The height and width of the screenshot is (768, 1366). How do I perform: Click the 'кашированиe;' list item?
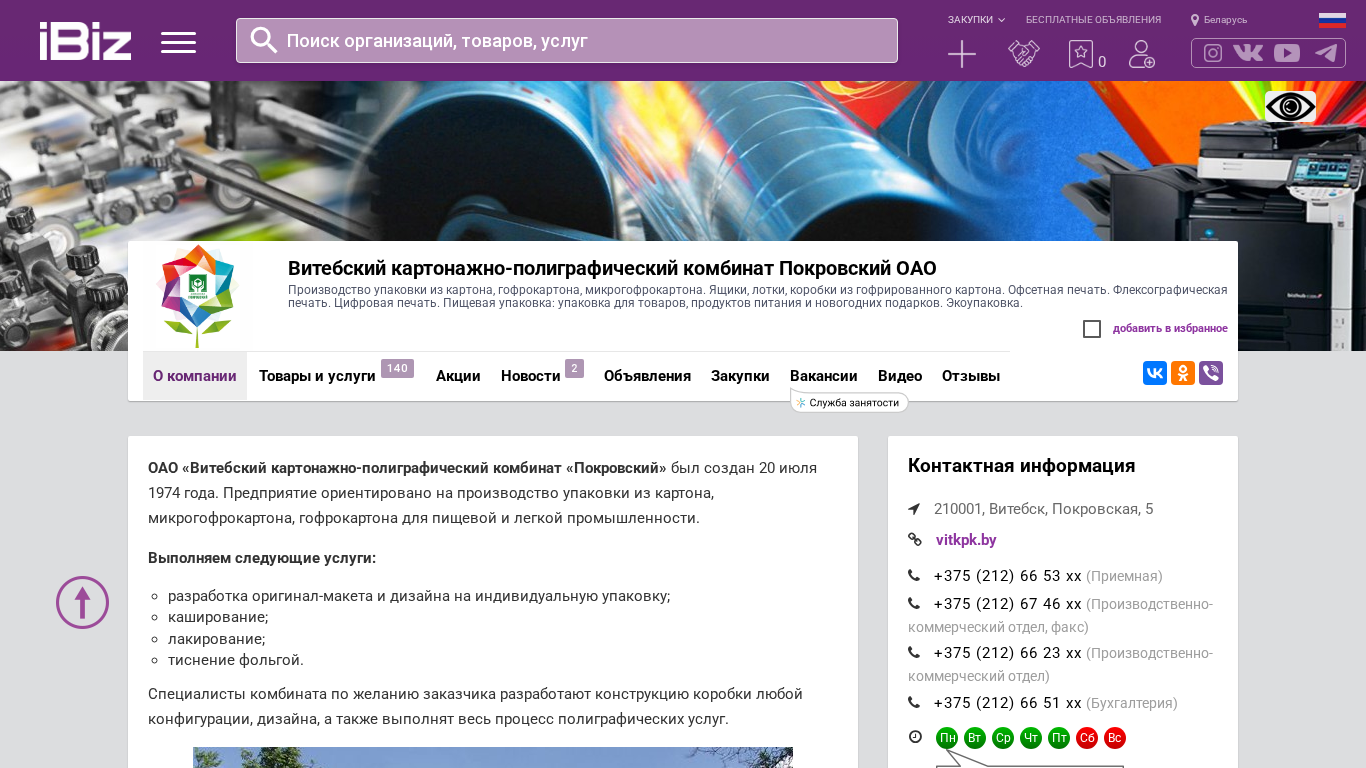(x=218, y=617)
